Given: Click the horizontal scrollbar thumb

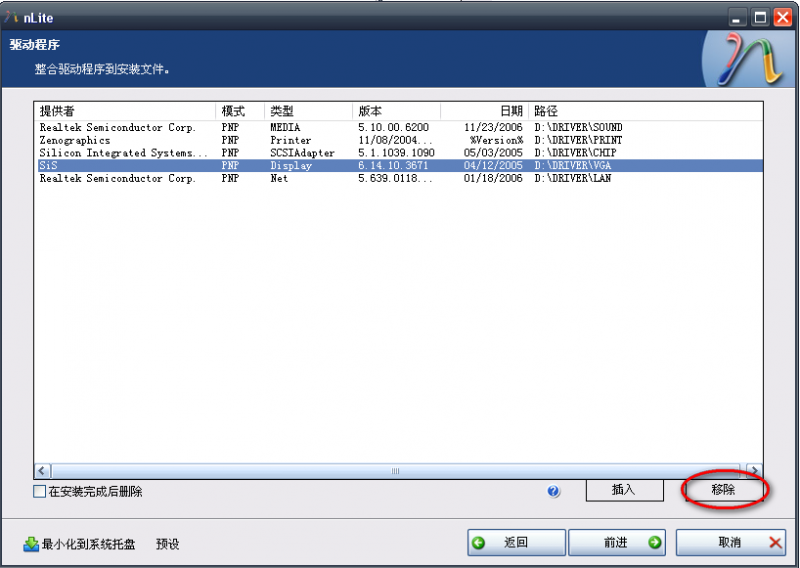Looking at the screenshot, I should (395, 471).
